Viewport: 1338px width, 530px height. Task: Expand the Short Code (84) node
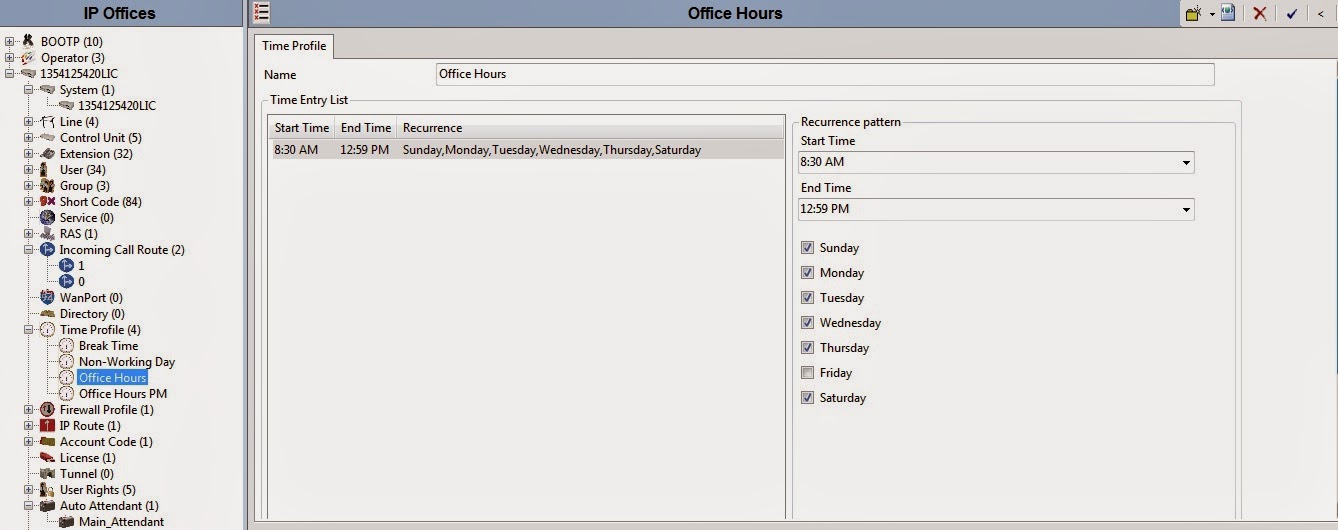coord(28,202)
